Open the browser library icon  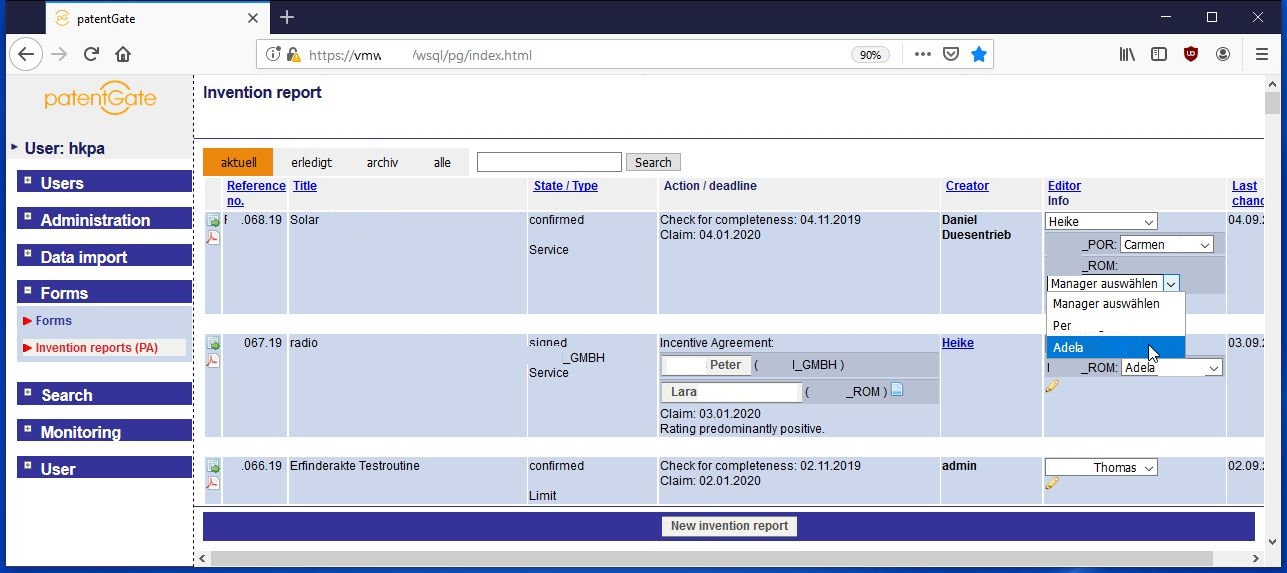[x=1127, y=54]
